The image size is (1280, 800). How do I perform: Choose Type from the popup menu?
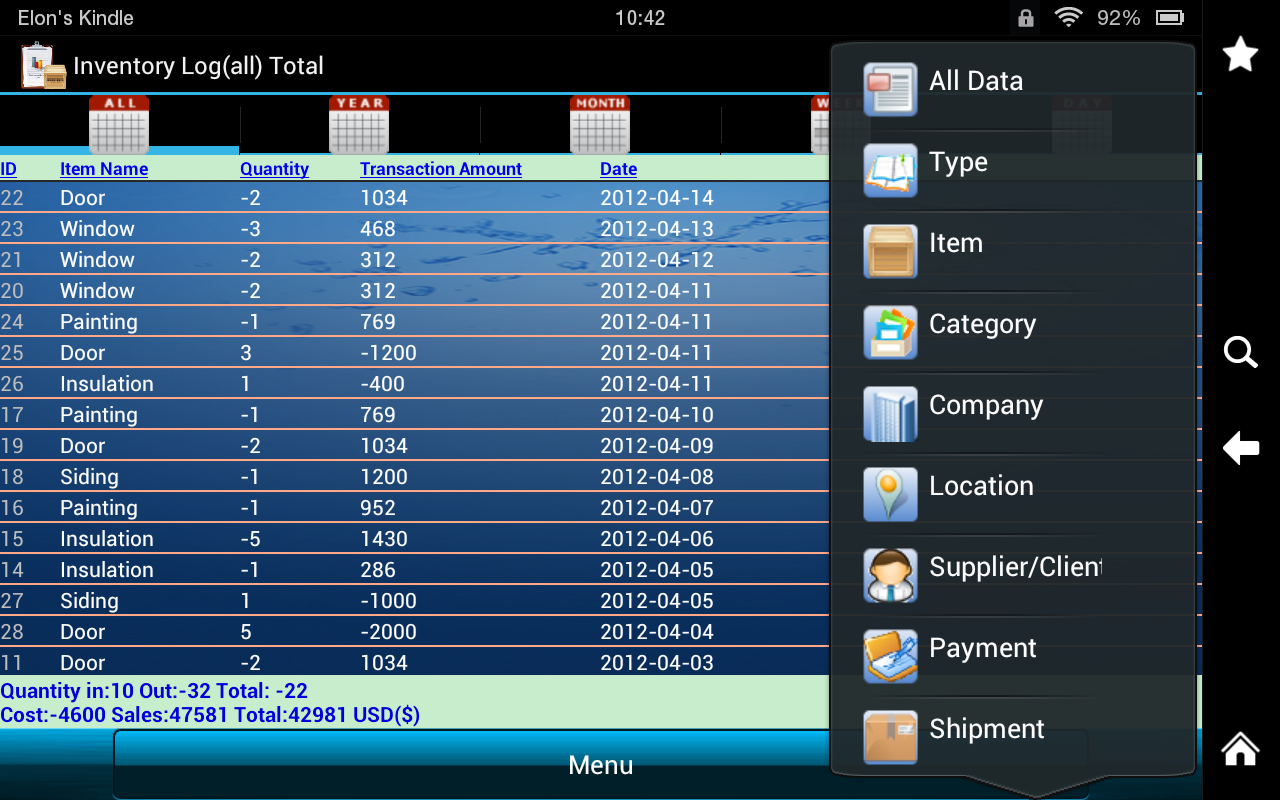click(x=1013, y=171)
